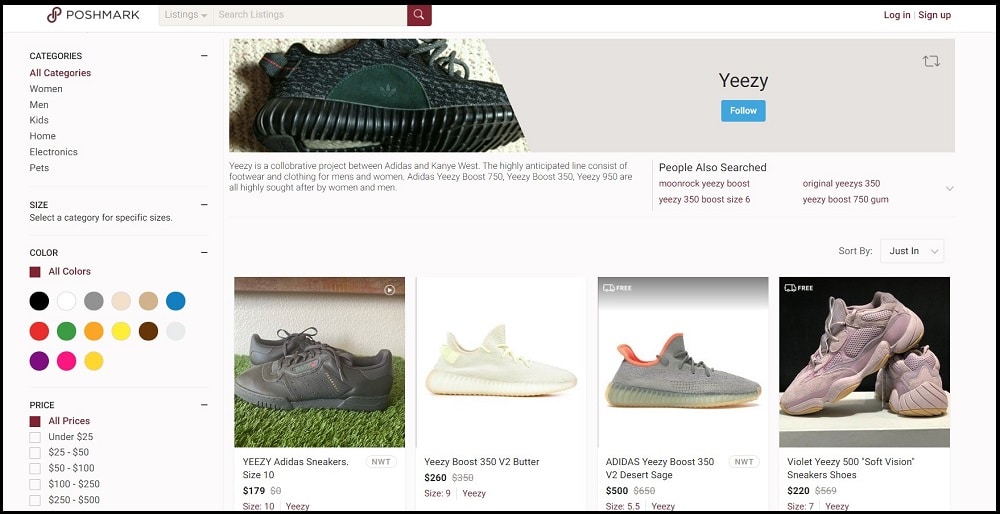Open the Listings search type dropdown
The image size is (1000, 514).
click(186, 15)
